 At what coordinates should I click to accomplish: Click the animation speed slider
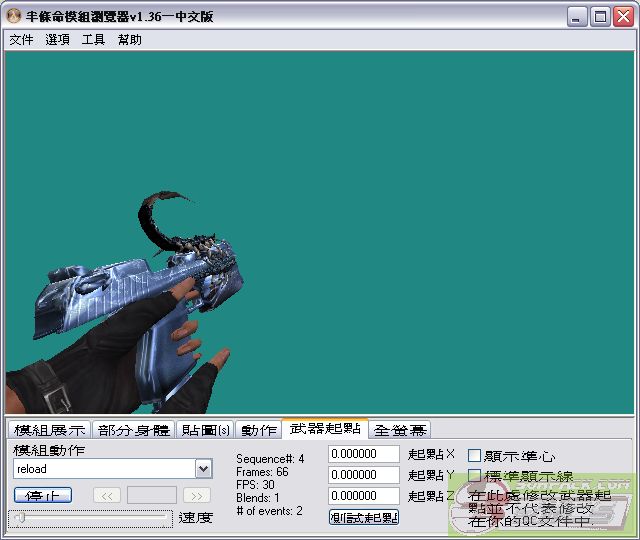click(90, 518)
